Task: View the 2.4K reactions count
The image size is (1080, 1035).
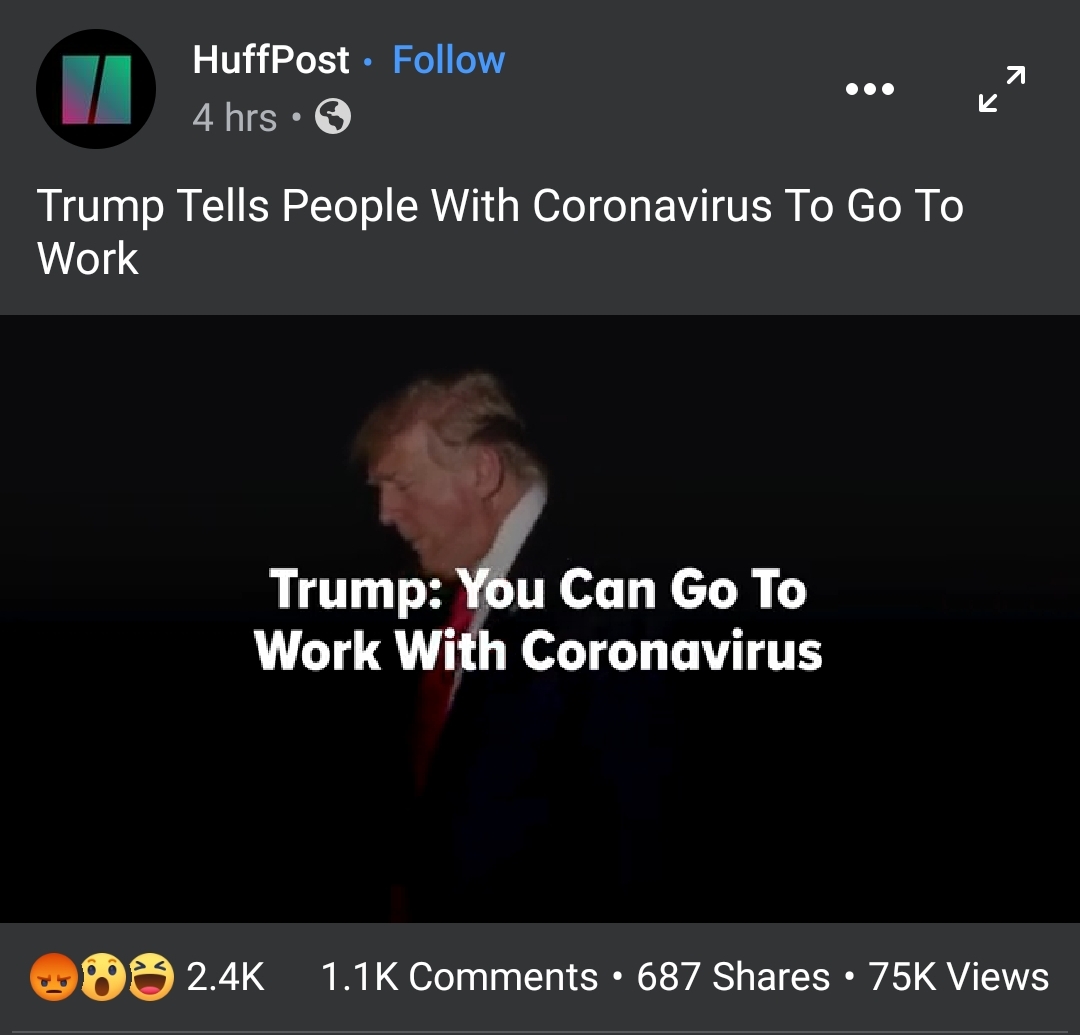Action: tap(225, 976)
